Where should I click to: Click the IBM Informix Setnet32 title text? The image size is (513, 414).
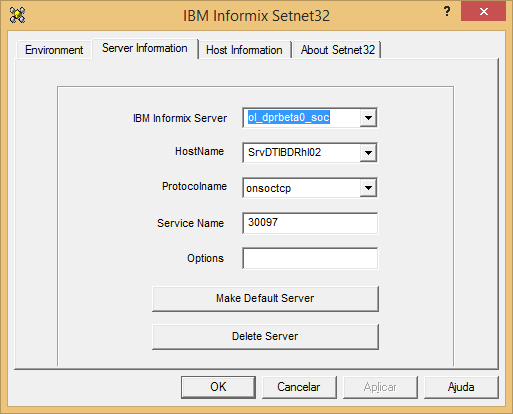(x=256, y=16)
